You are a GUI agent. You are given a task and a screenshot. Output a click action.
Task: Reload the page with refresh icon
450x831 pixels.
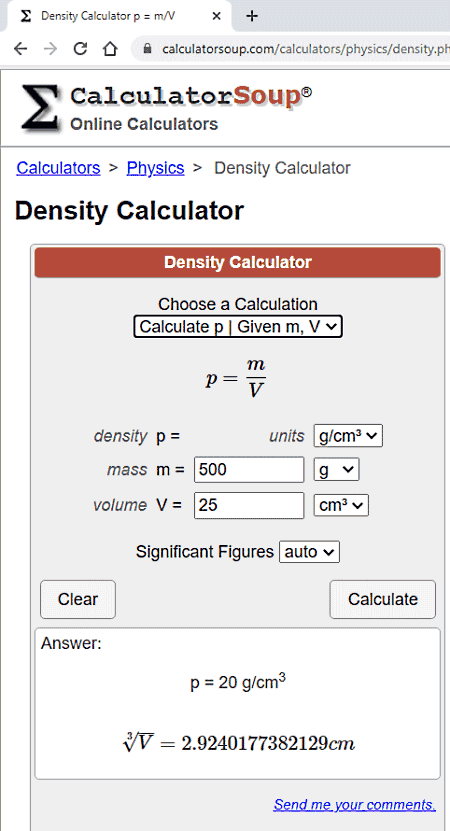80,49
